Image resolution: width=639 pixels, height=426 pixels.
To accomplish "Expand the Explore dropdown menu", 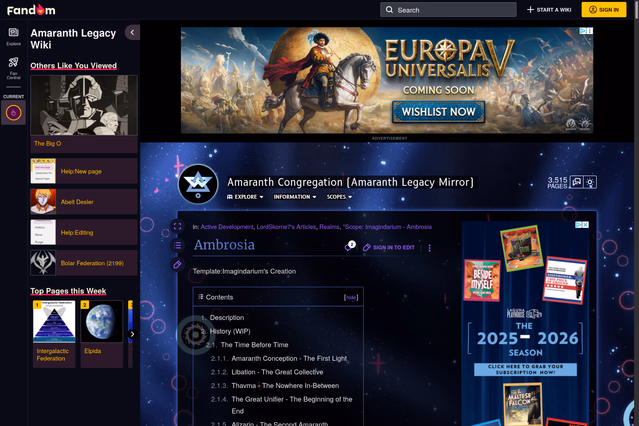I will 245,197.
